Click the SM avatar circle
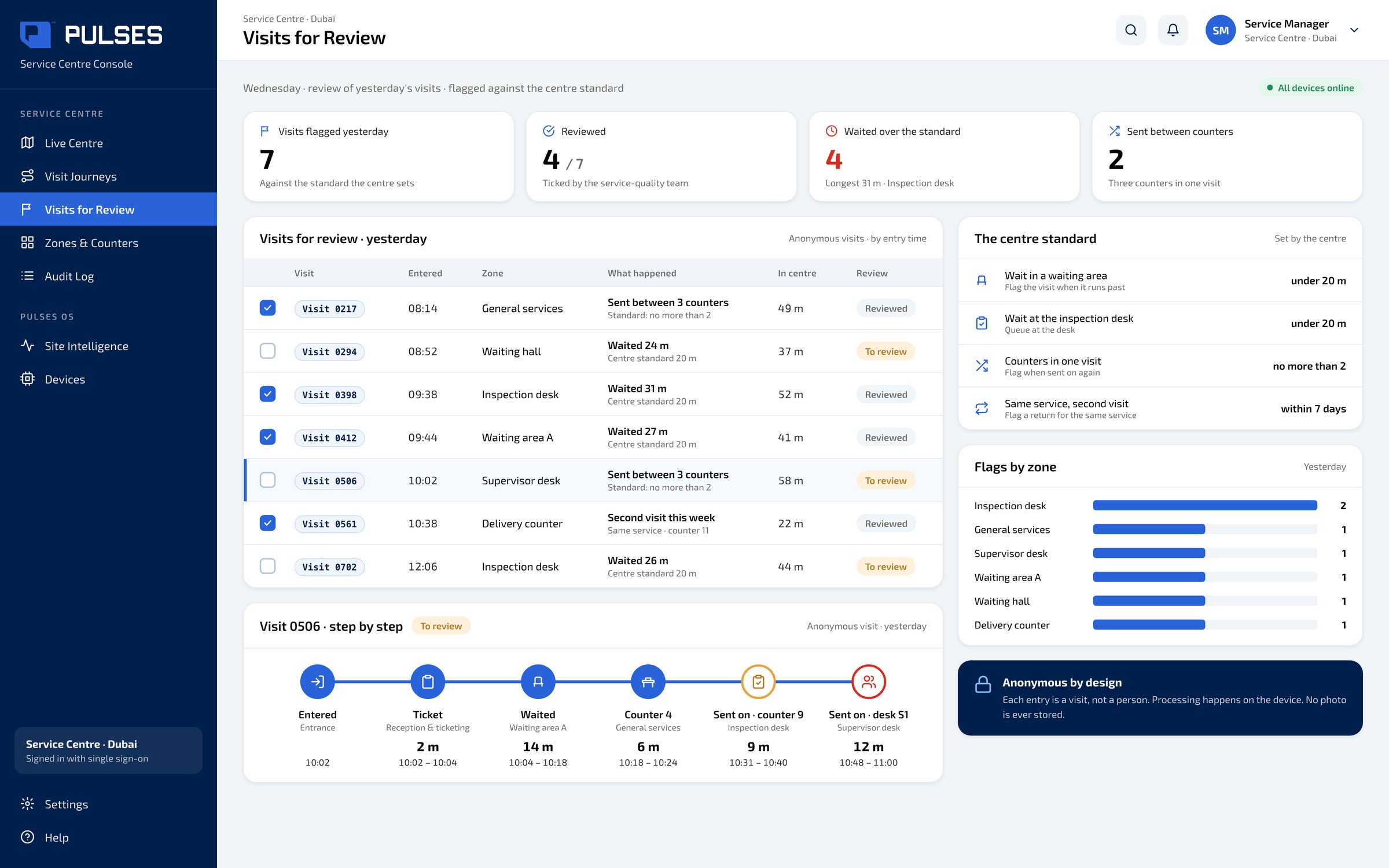The image size is (1389, 868). tap(1221, 30)
